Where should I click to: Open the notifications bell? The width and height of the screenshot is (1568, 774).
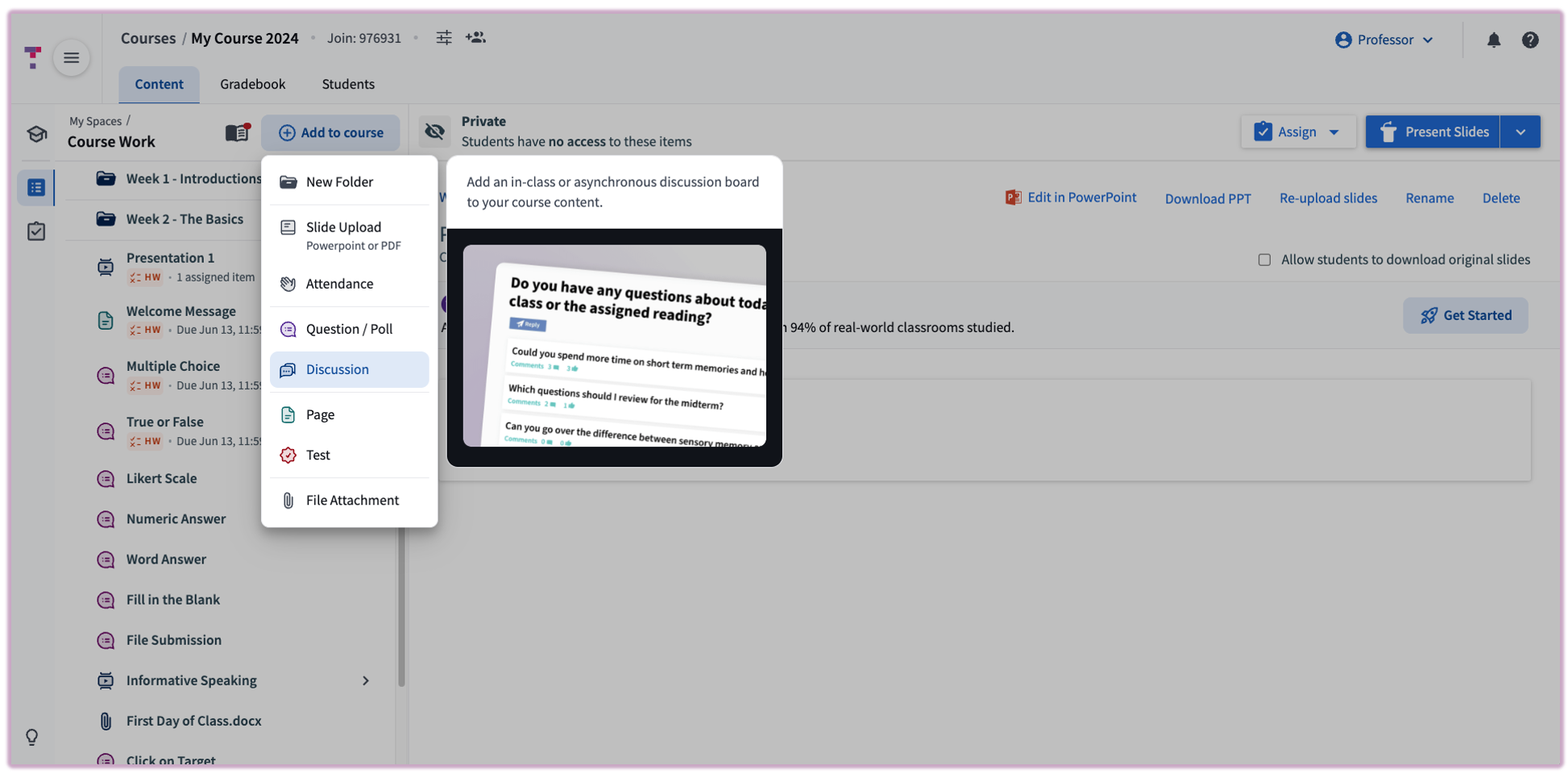pos(1493,40)
